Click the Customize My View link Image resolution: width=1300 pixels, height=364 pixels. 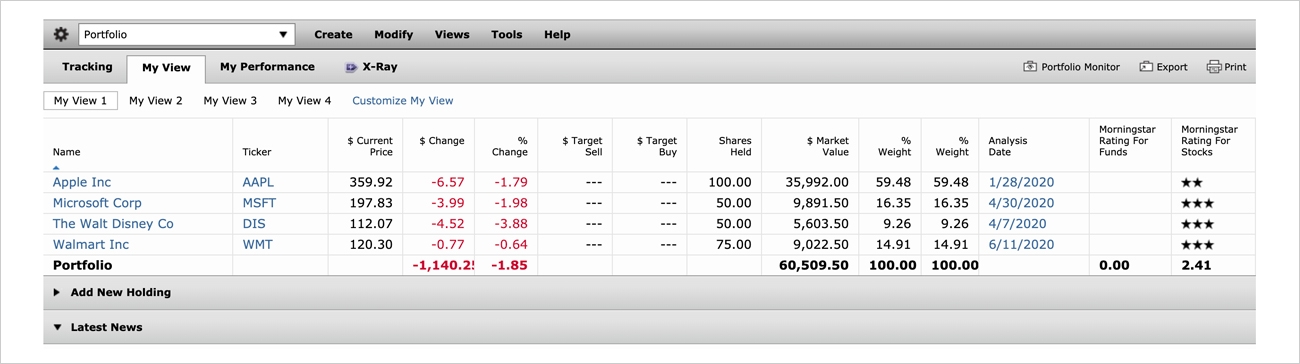[x=402, y=101]
